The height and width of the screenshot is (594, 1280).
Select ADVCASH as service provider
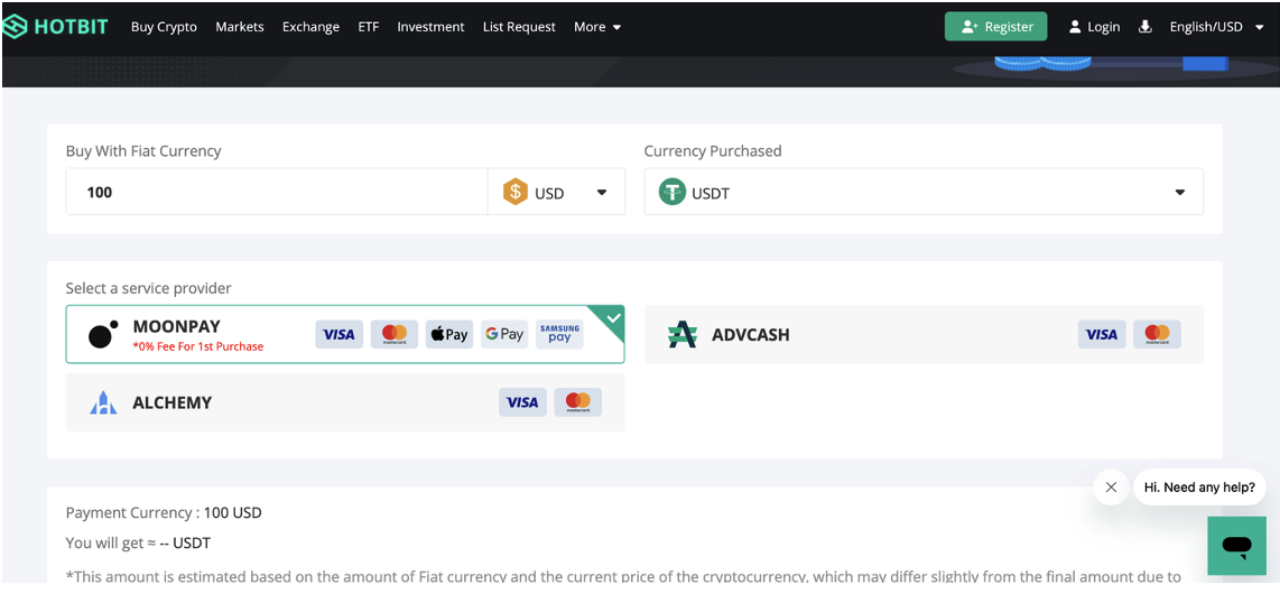click(750, 335)
